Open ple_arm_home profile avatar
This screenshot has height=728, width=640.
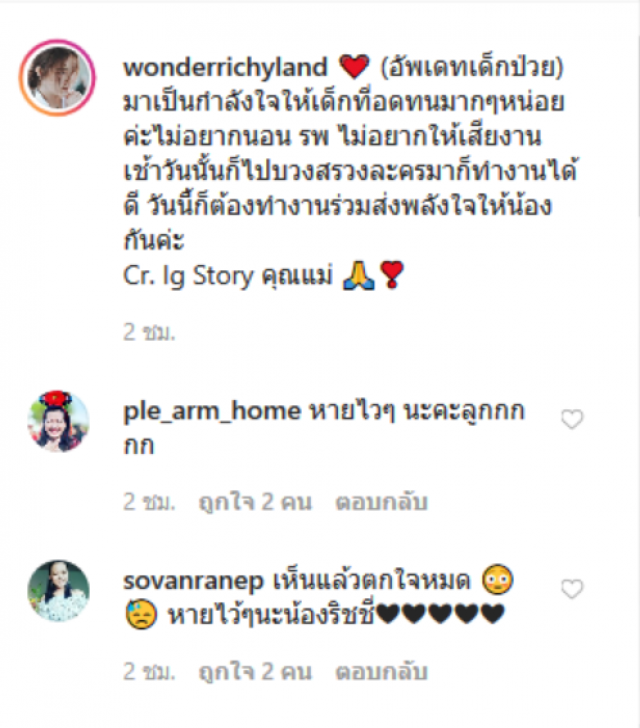coord(58,422)
